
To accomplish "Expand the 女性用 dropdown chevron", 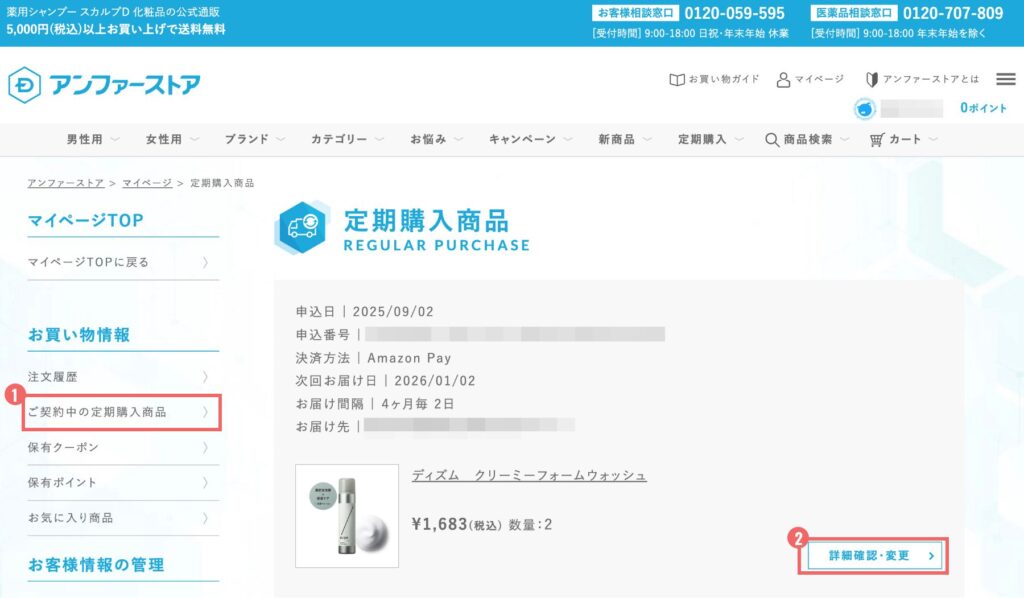I will tap(194, 139).
